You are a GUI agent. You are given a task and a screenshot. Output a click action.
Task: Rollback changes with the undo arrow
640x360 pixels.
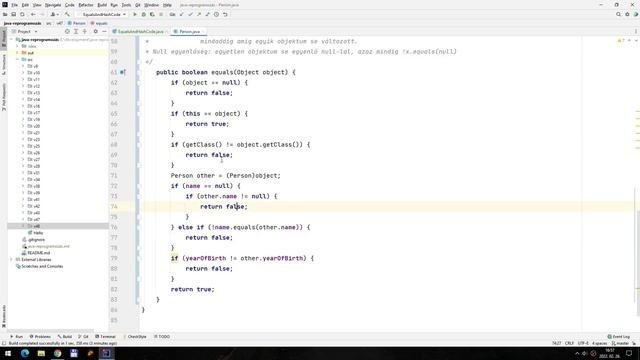tap(225, 14)
